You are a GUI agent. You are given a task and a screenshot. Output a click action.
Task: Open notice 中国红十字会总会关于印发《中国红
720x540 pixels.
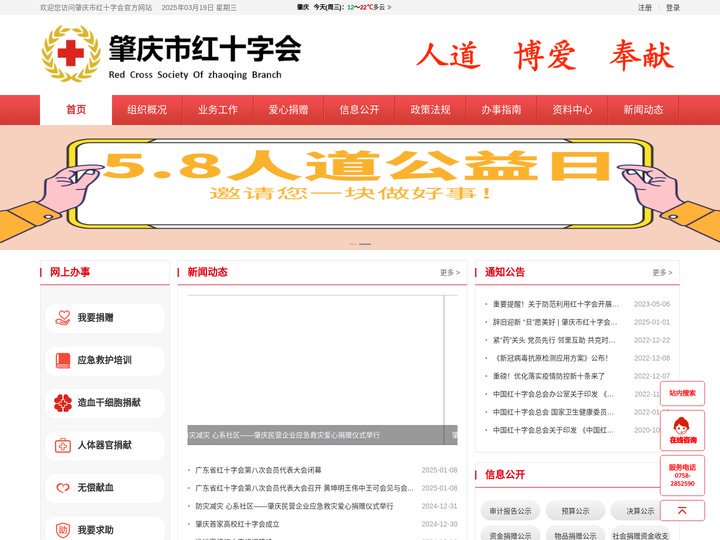tap(553, 430)
